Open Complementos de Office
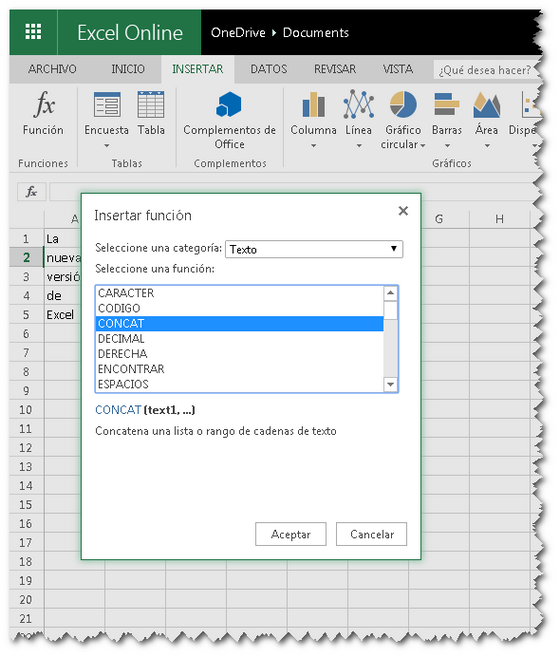Viewport: 560px width, 658px height. 230,120
